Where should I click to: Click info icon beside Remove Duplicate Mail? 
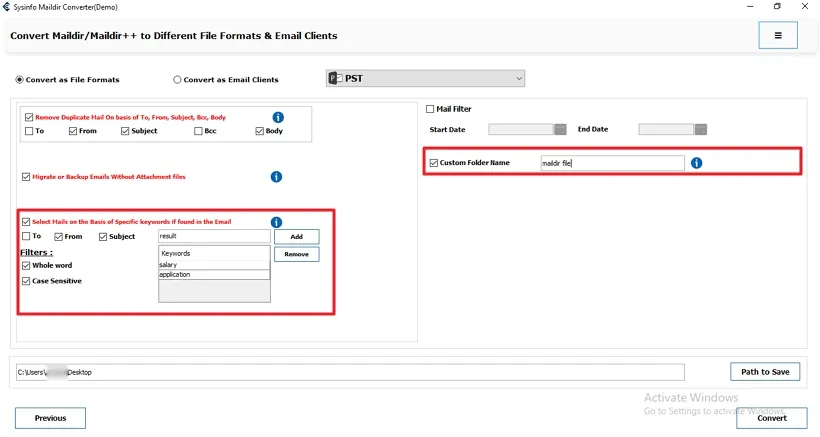(278, 117)
